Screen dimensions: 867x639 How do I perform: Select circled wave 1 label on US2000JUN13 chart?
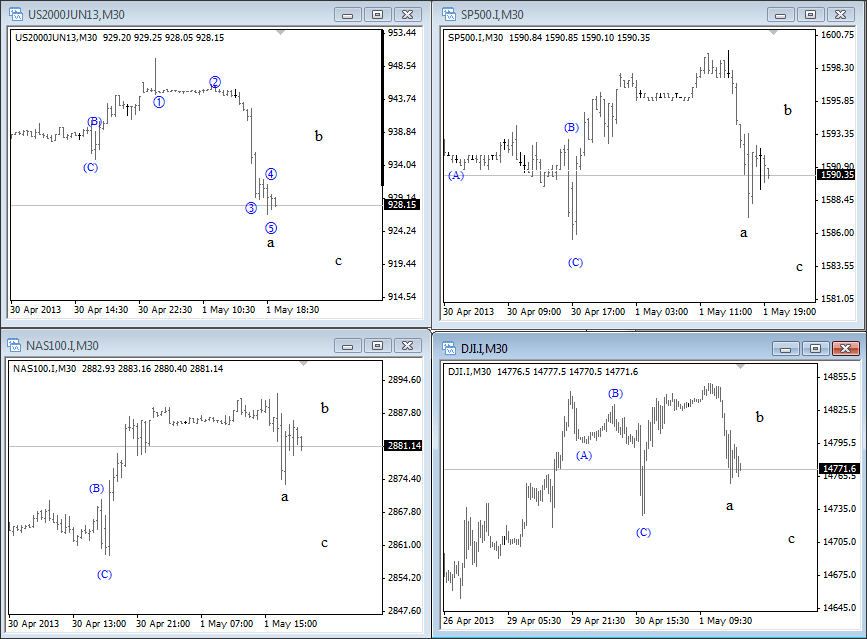(x=159, y=102)
